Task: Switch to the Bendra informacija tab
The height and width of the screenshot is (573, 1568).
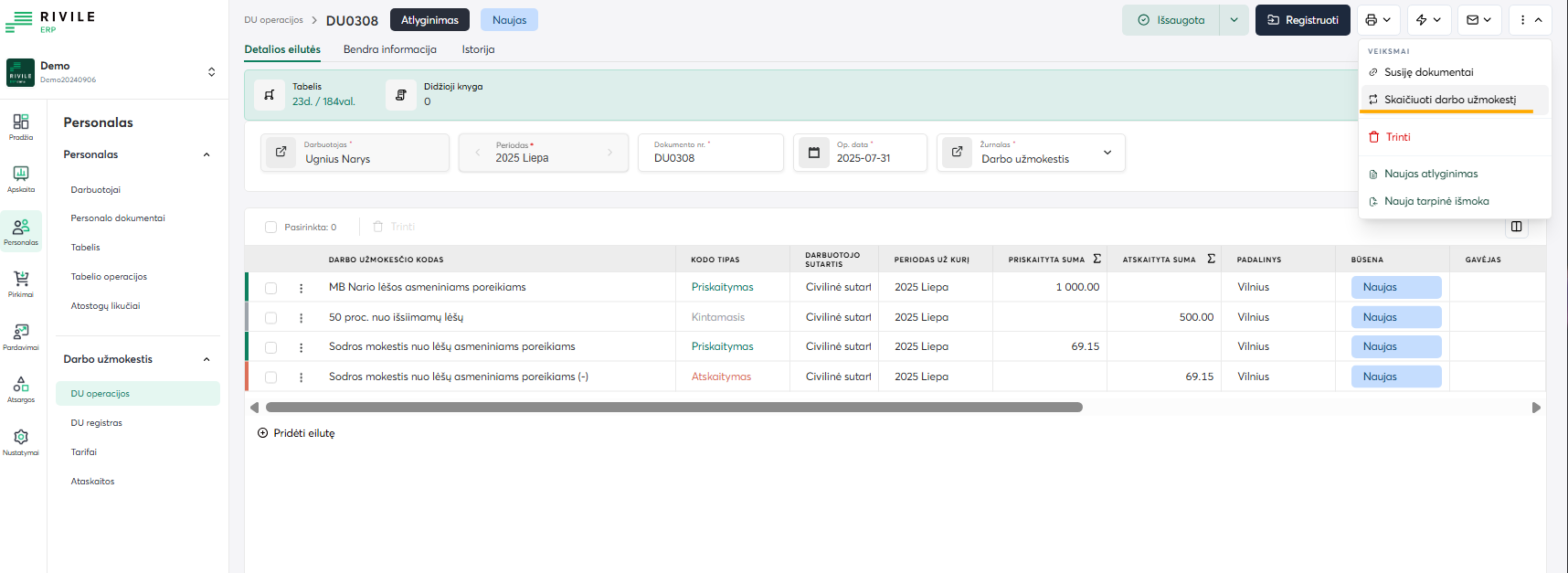Action: tap(389, 49)
